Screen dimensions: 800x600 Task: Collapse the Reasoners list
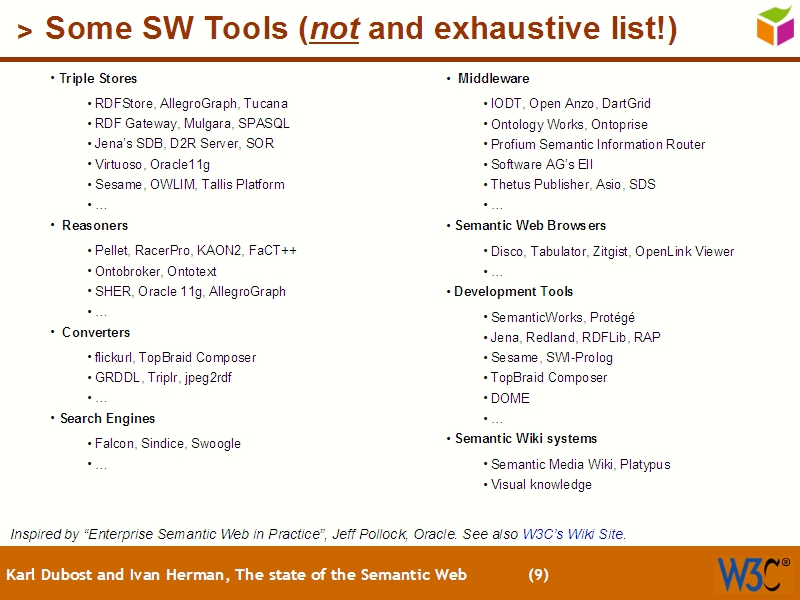coord(94,225)
